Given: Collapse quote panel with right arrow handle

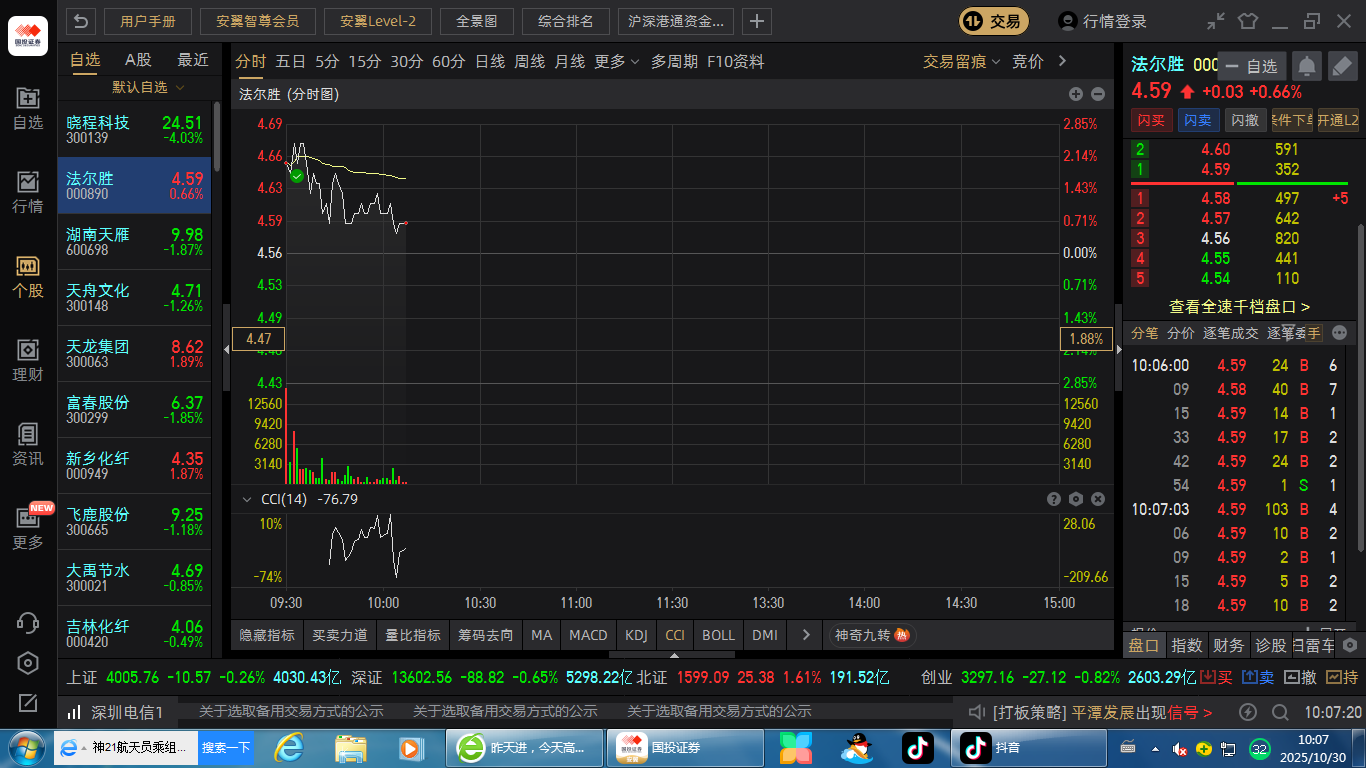Looking at the screenshot, I should (1118, 348).
